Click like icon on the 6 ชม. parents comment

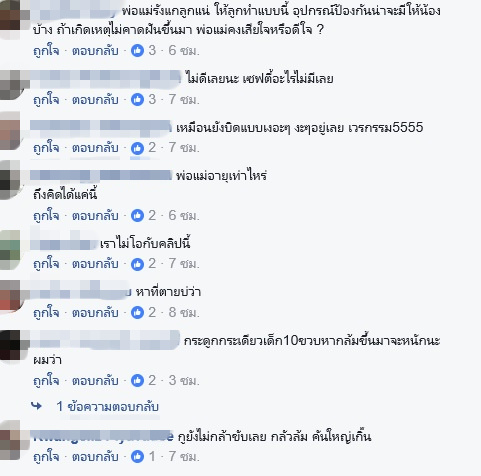coord(137,51)
